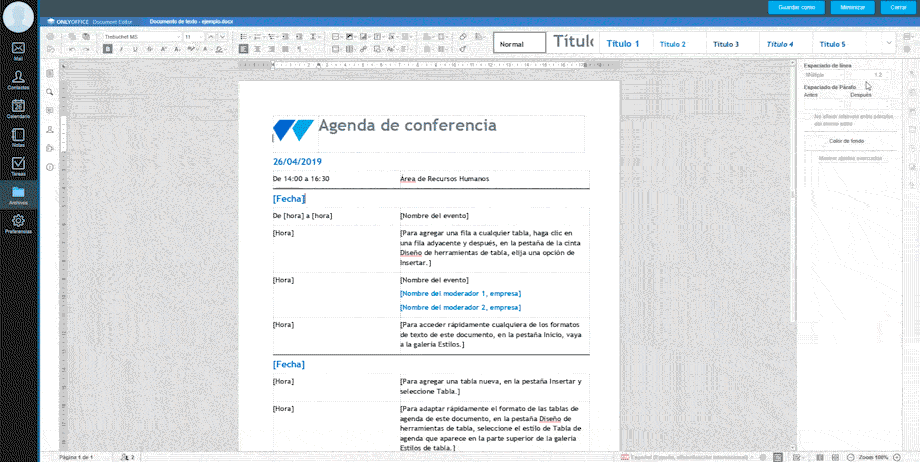Click the date text 26/04/2019

[297, 162]
